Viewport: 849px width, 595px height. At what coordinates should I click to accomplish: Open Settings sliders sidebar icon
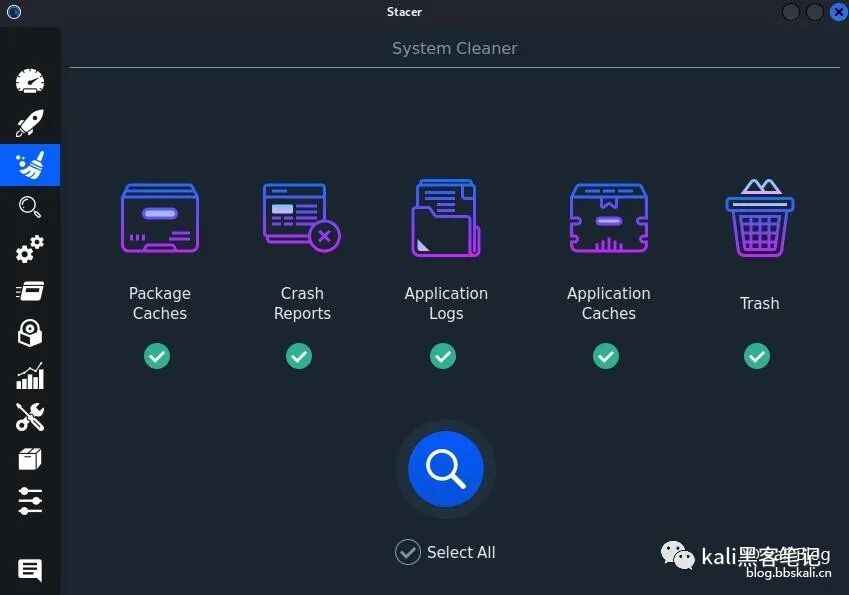click(30, 501)
